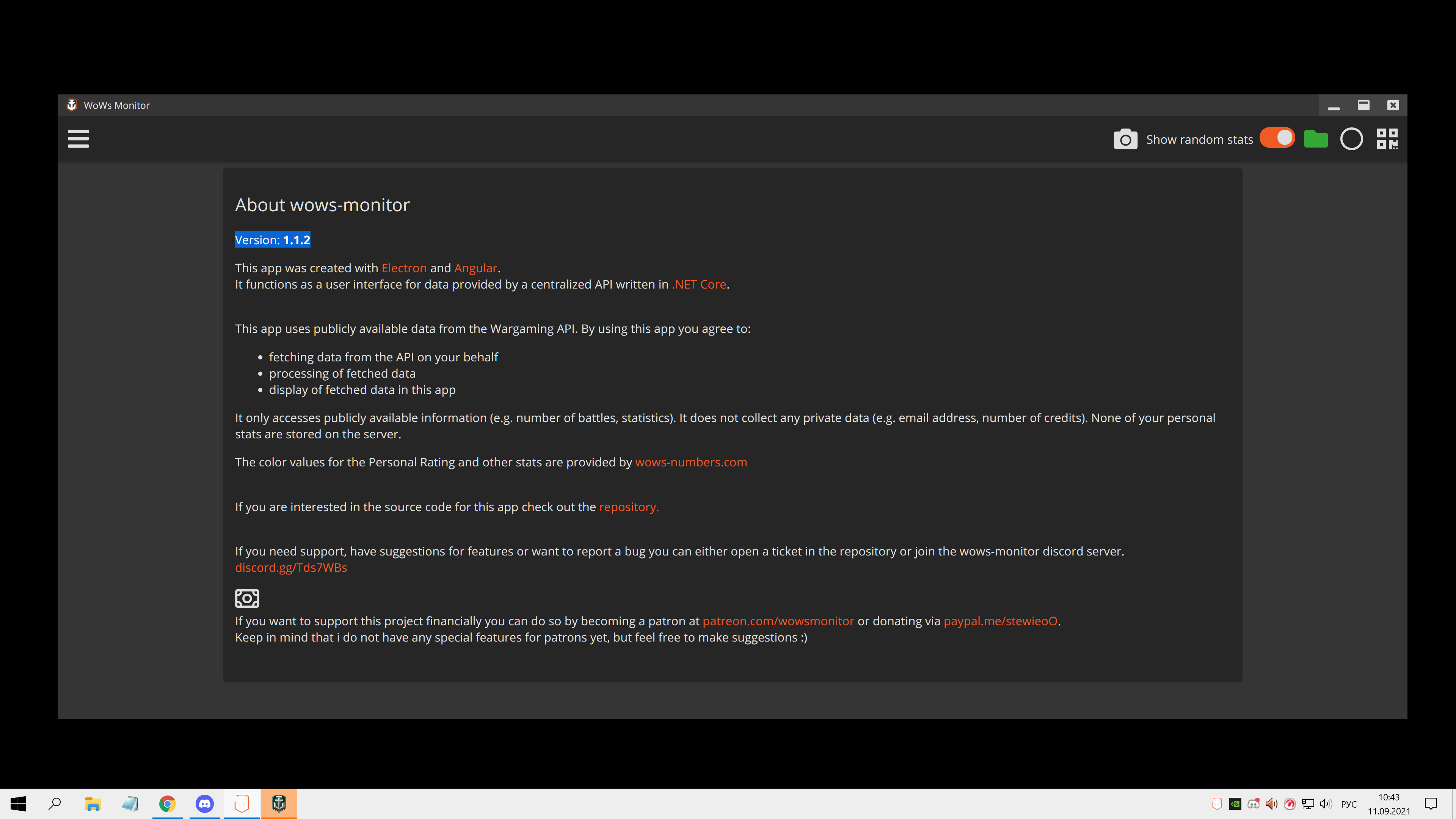Image resolution: width=1456 pixels, height=819 pixels.
Task: Open paypal.me/stewieoO donation link
Action: coord(1000,621)
